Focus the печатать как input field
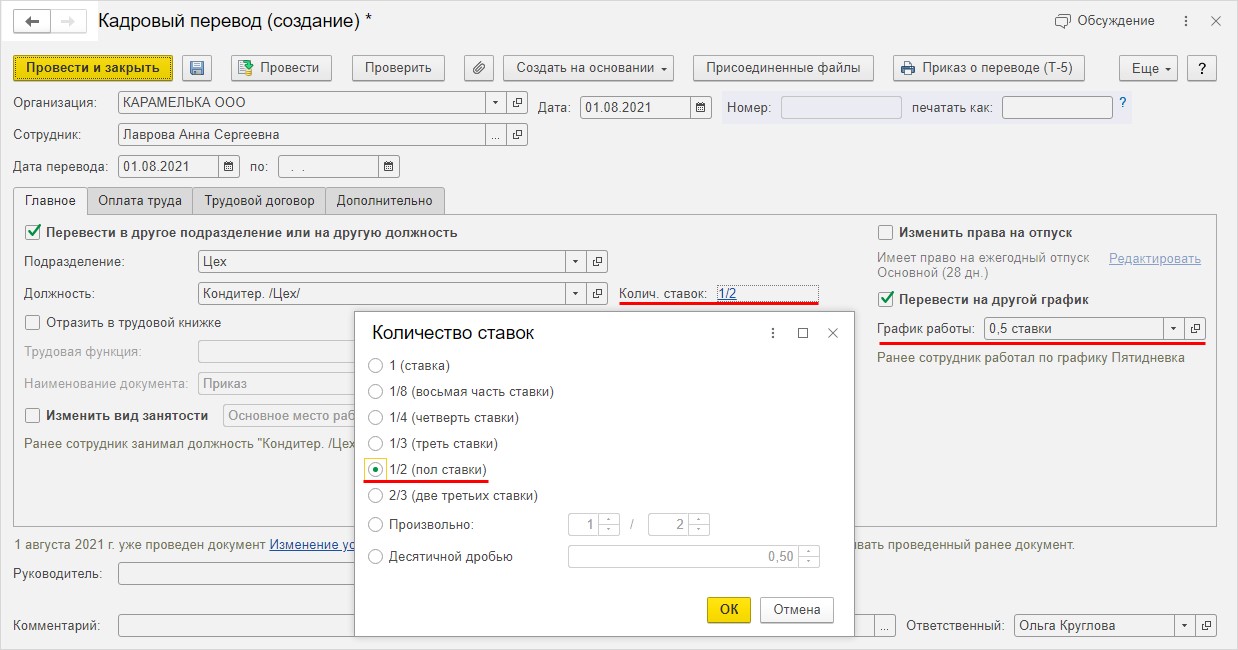This screenshot has height=650, width=1238. [x=1057, y=107]
